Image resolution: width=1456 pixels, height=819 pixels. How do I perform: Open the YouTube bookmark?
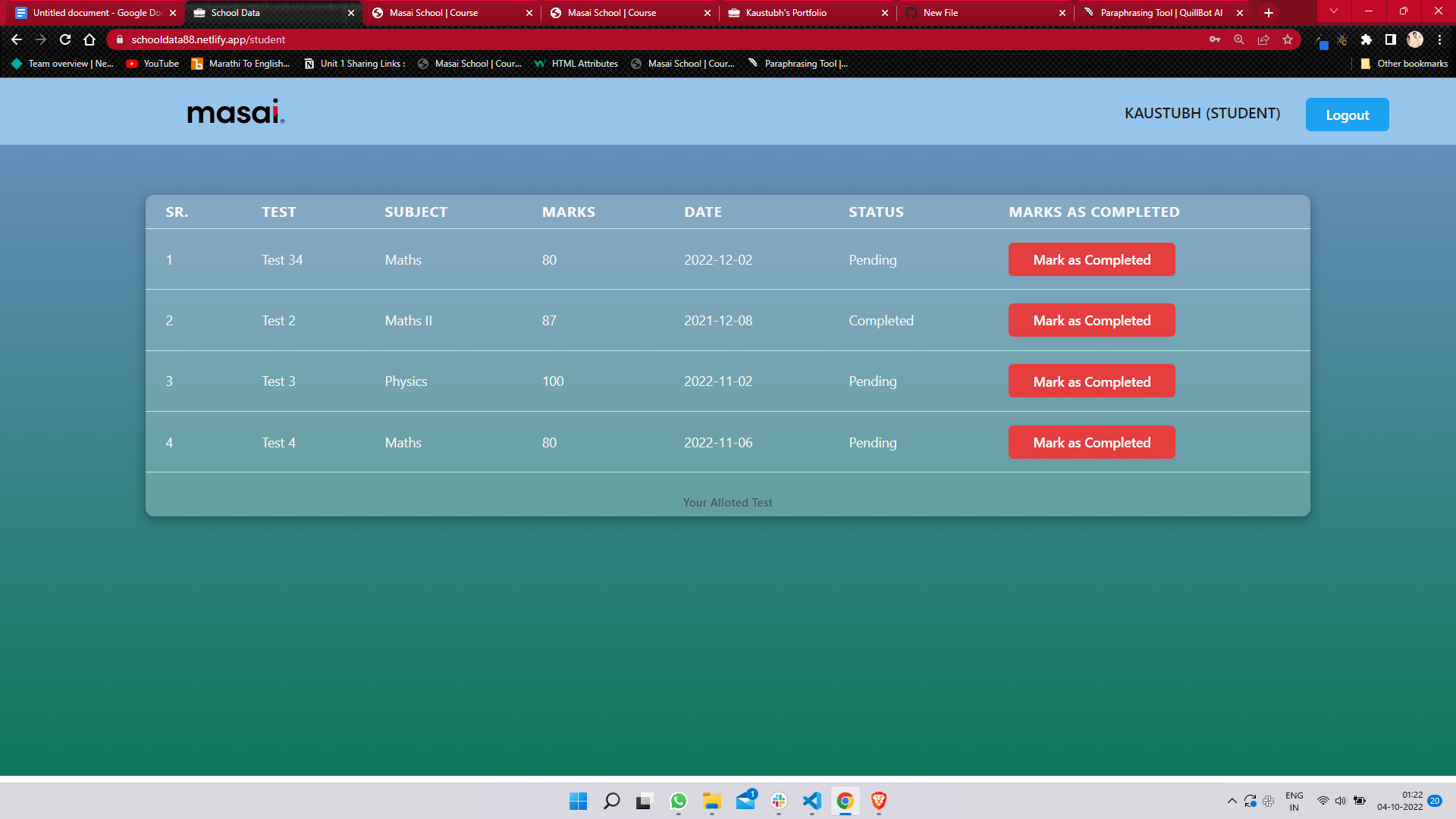[152, 64]
